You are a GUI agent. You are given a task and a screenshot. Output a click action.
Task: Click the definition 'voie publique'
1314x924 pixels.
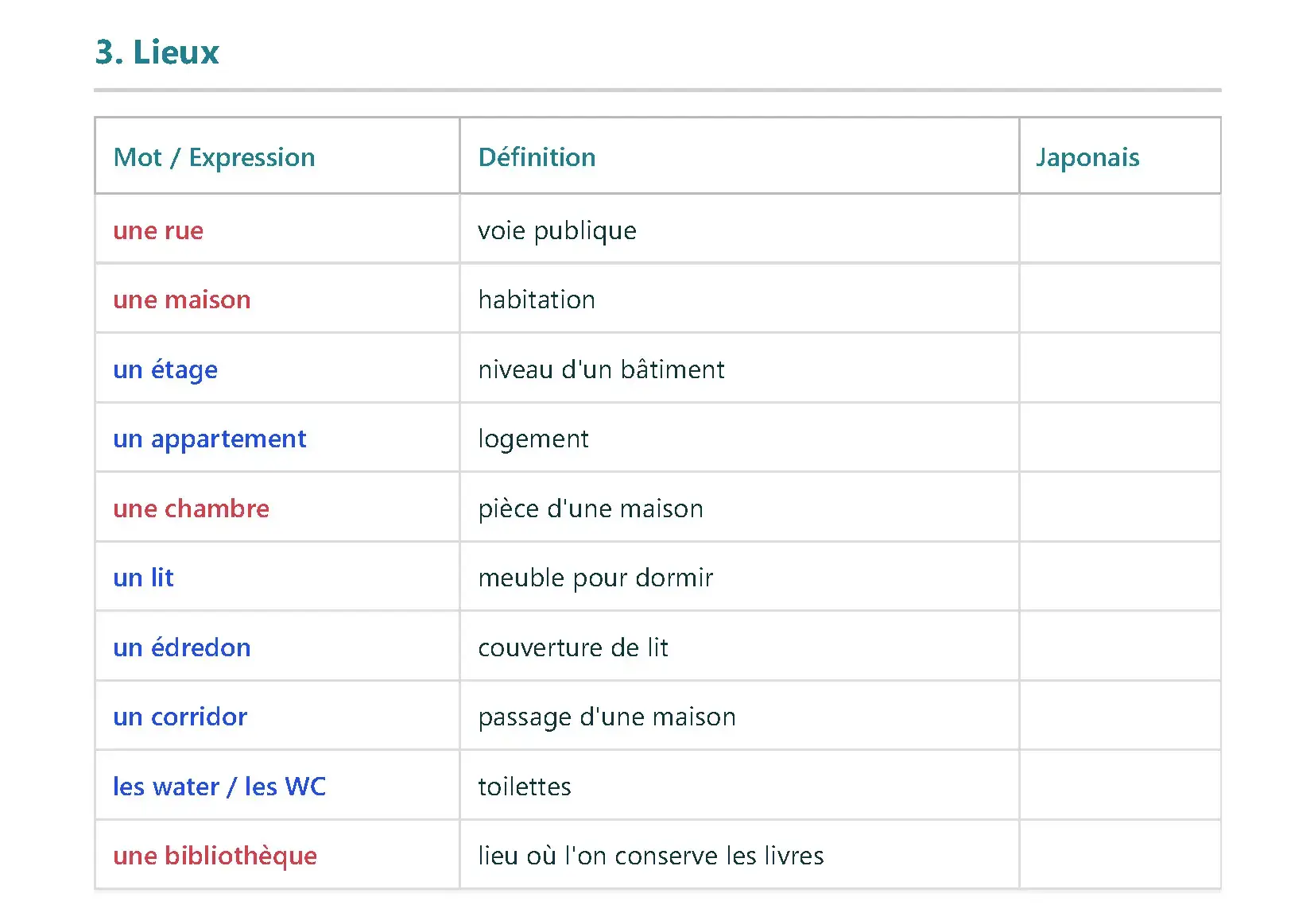click(556, 230)
